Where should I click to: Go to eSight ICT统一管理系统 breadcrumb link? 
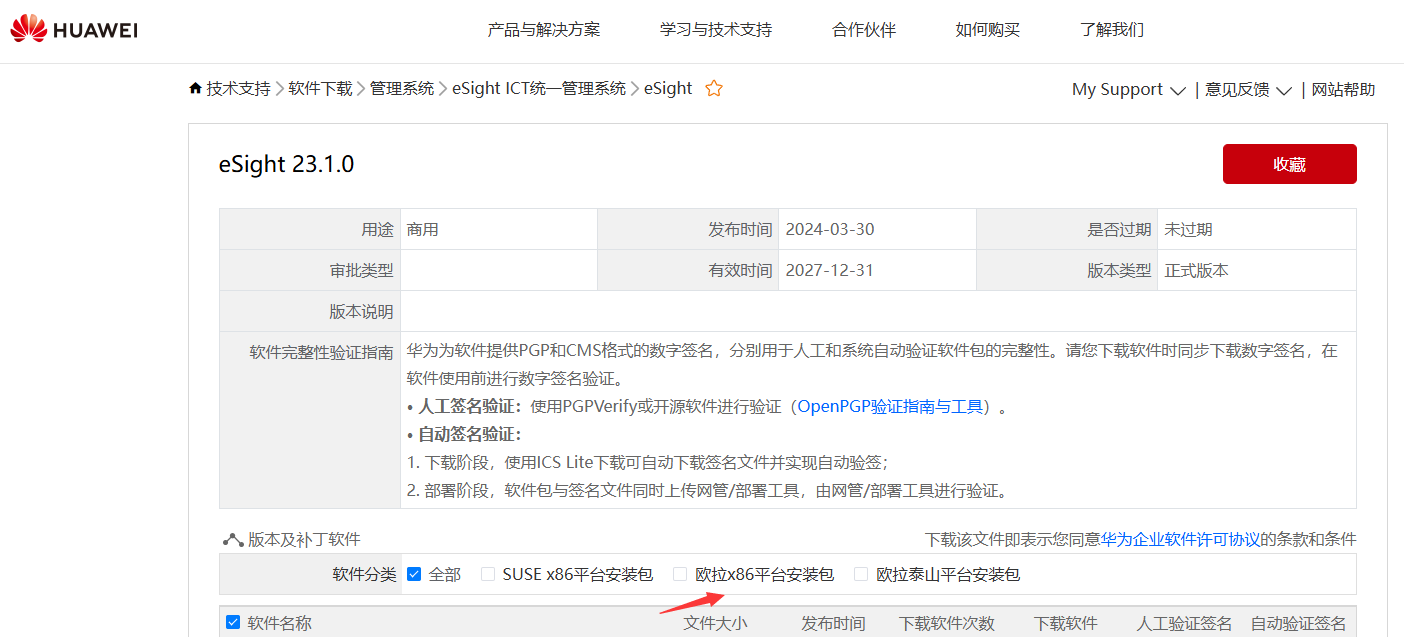click(x=539, y=88)
